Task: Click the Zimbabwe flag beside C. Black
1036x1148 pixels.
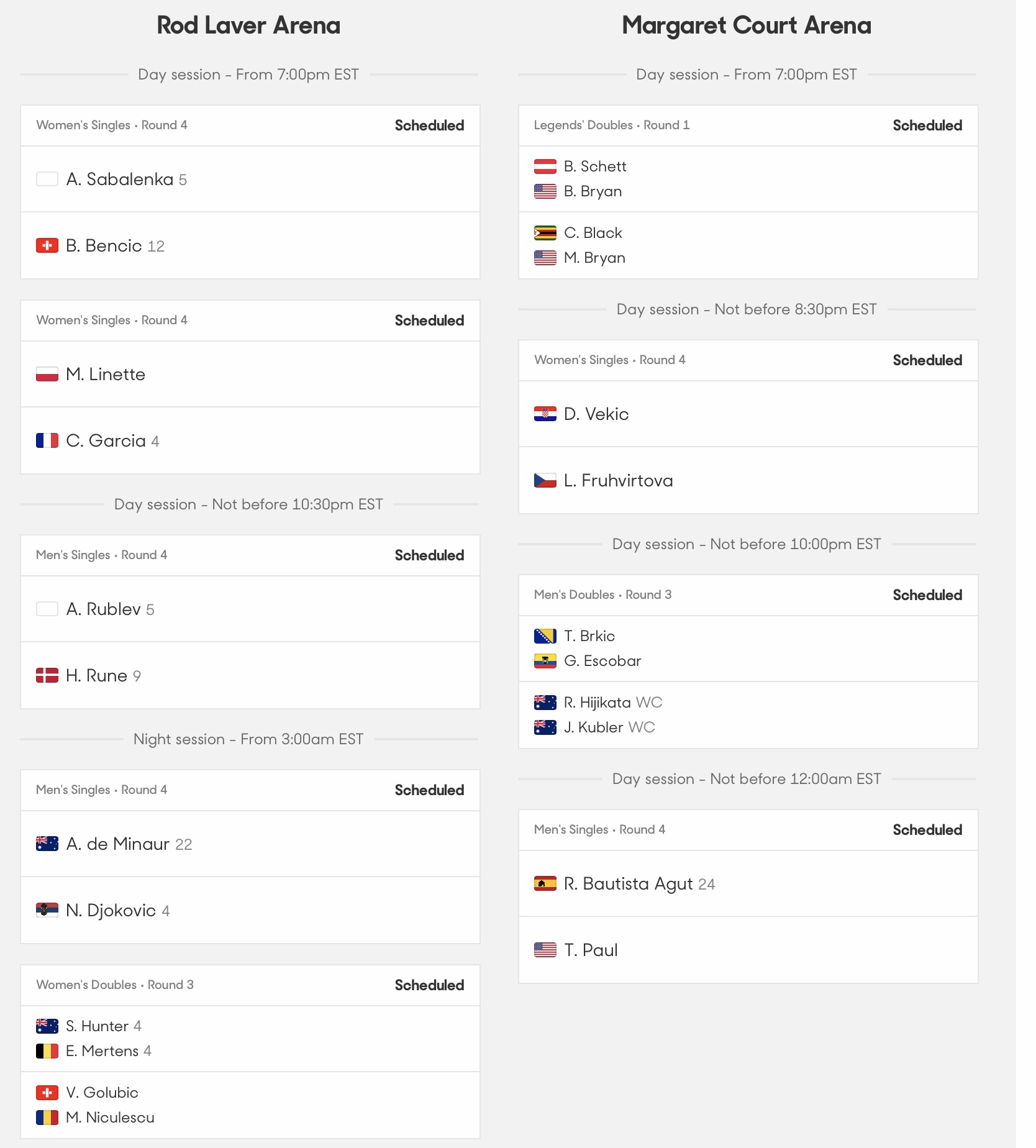Action: pyautogui.click(x=545, y=233)
